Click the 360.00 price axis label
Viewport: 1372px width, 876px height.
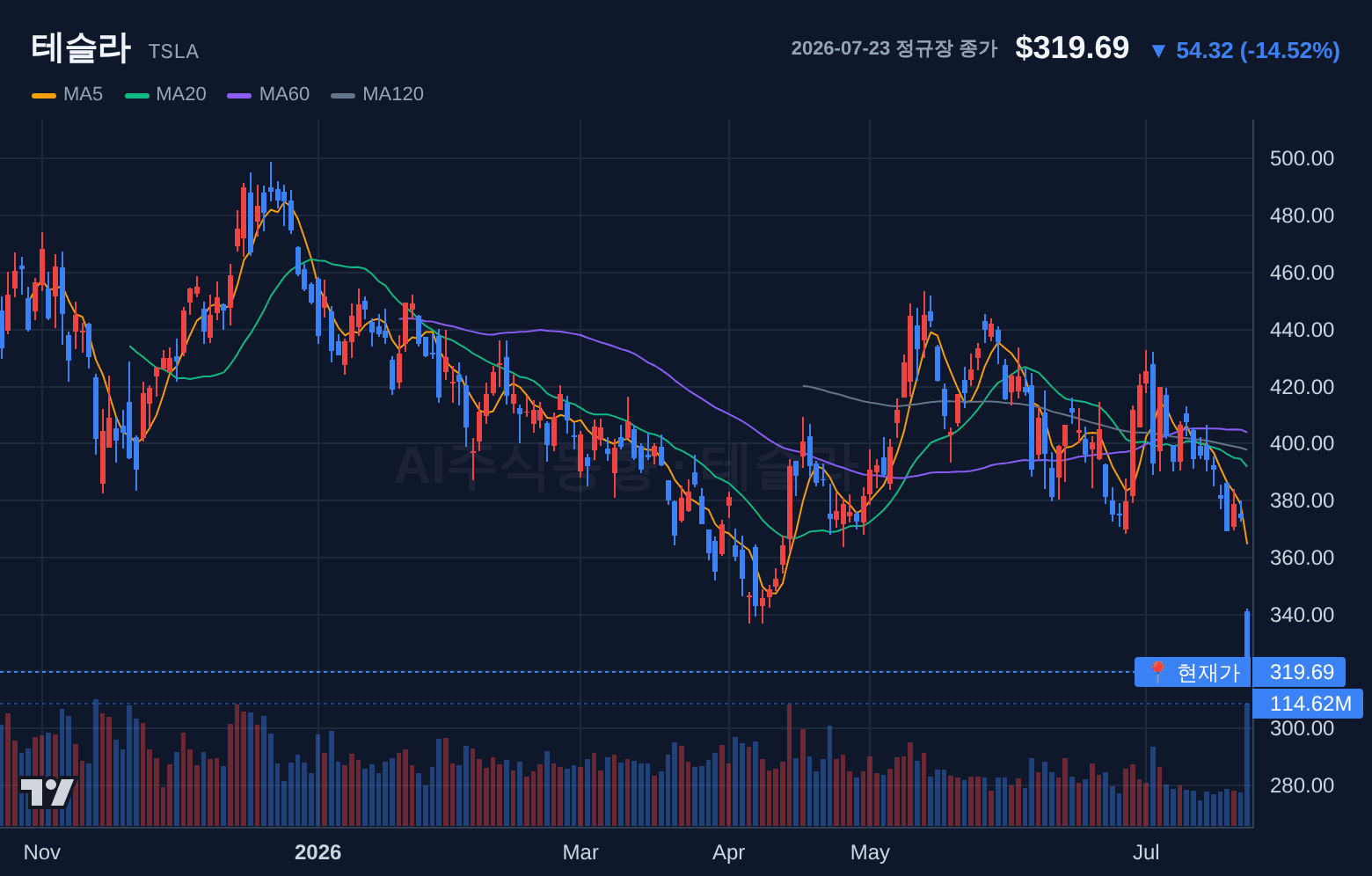(1302, 558)
